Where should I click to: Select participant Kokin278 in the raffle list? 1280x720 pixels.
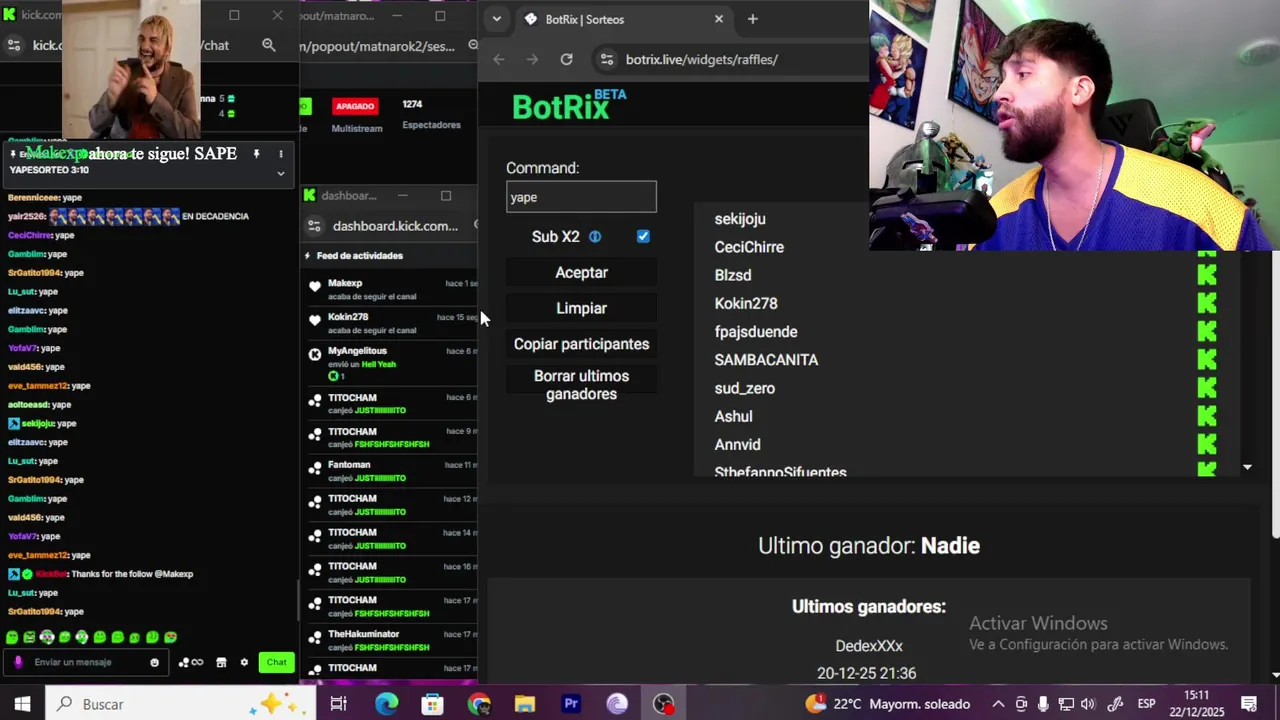(x=746, y=303)
